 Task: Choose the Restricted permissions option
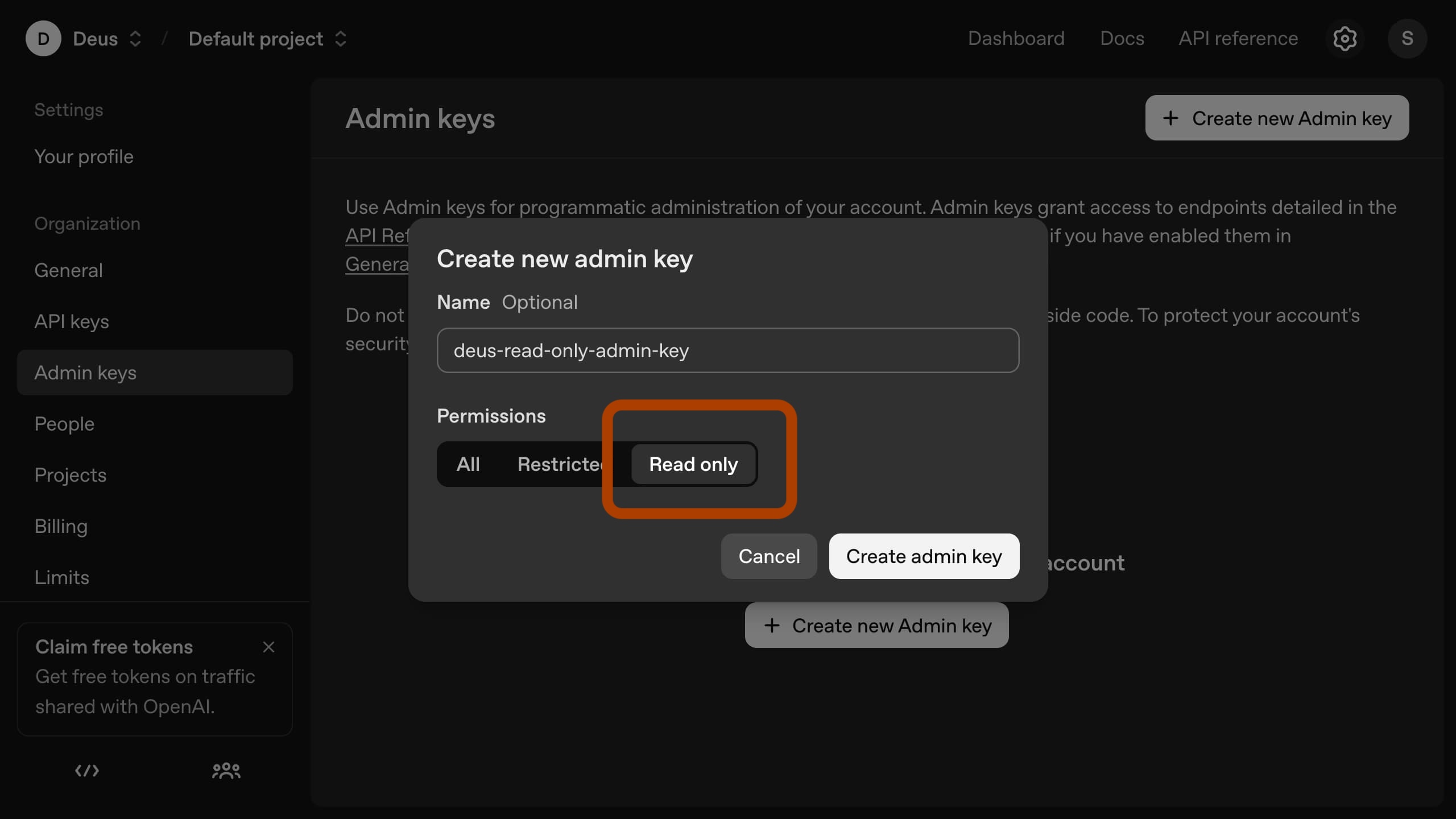[x=559, y=464]
